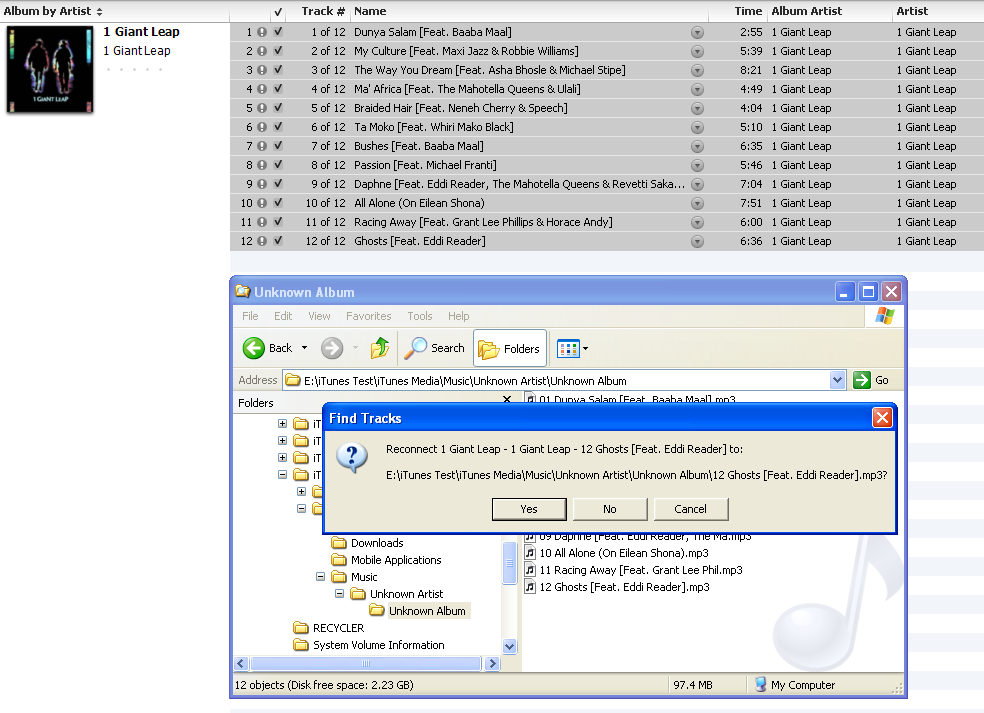
Task: Click My Computer icon in status bar
Action: pyautogui.click(x=761, y=684)
